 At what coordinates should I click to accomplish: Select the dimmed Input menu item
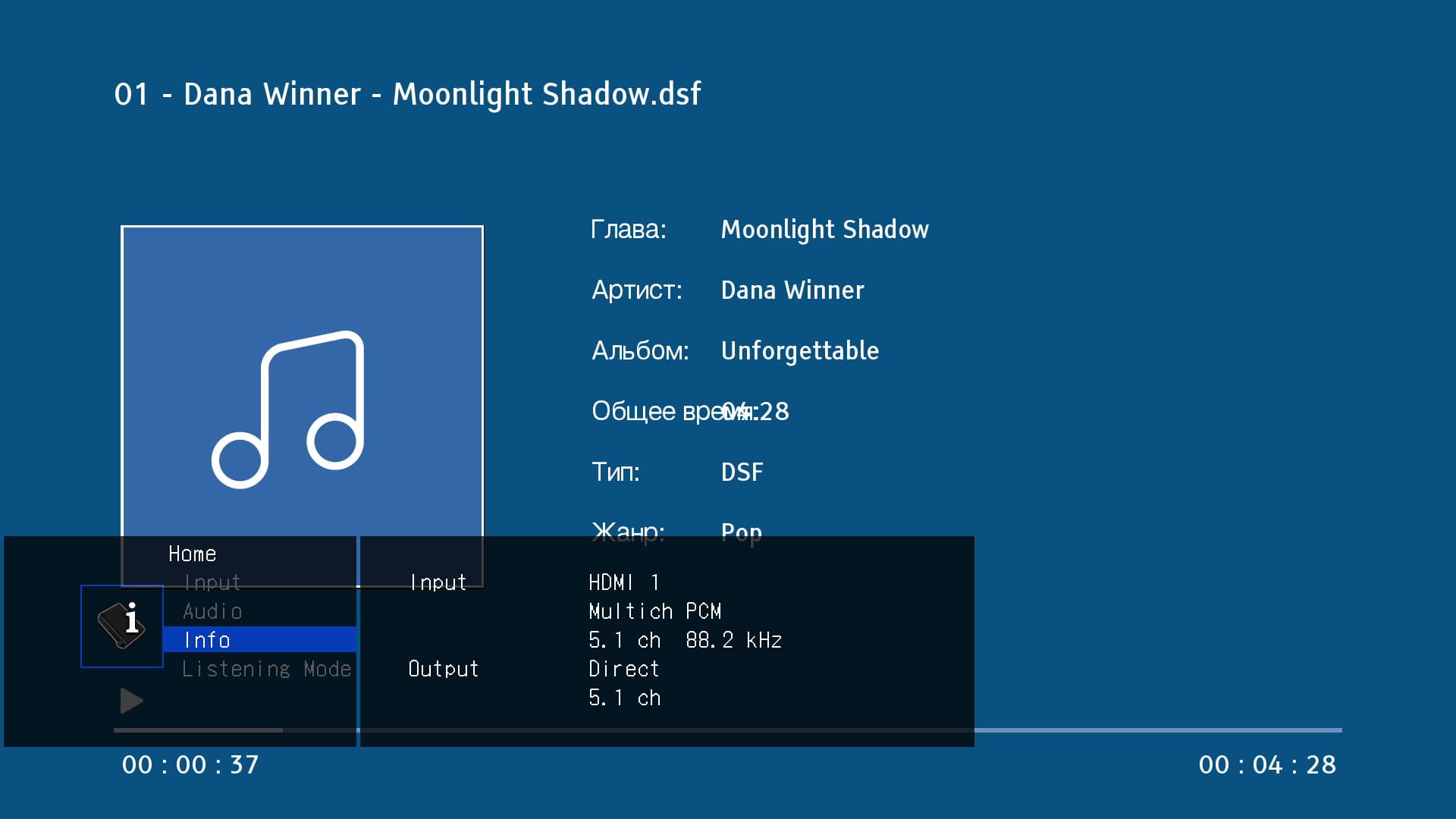pyautogui.click(x=212, y=582)
